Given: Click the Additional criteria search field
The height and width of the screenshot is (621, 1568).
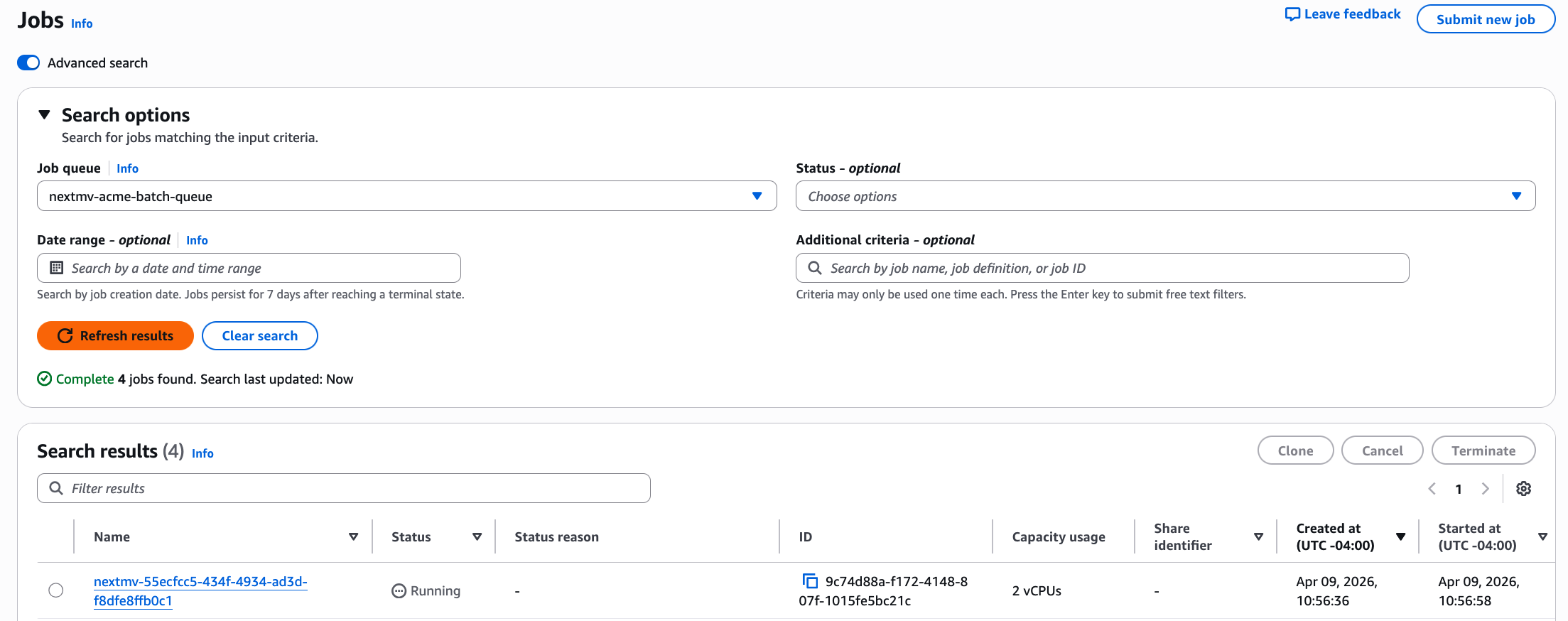Looking at the screenshot, I should click(1102, 268).
